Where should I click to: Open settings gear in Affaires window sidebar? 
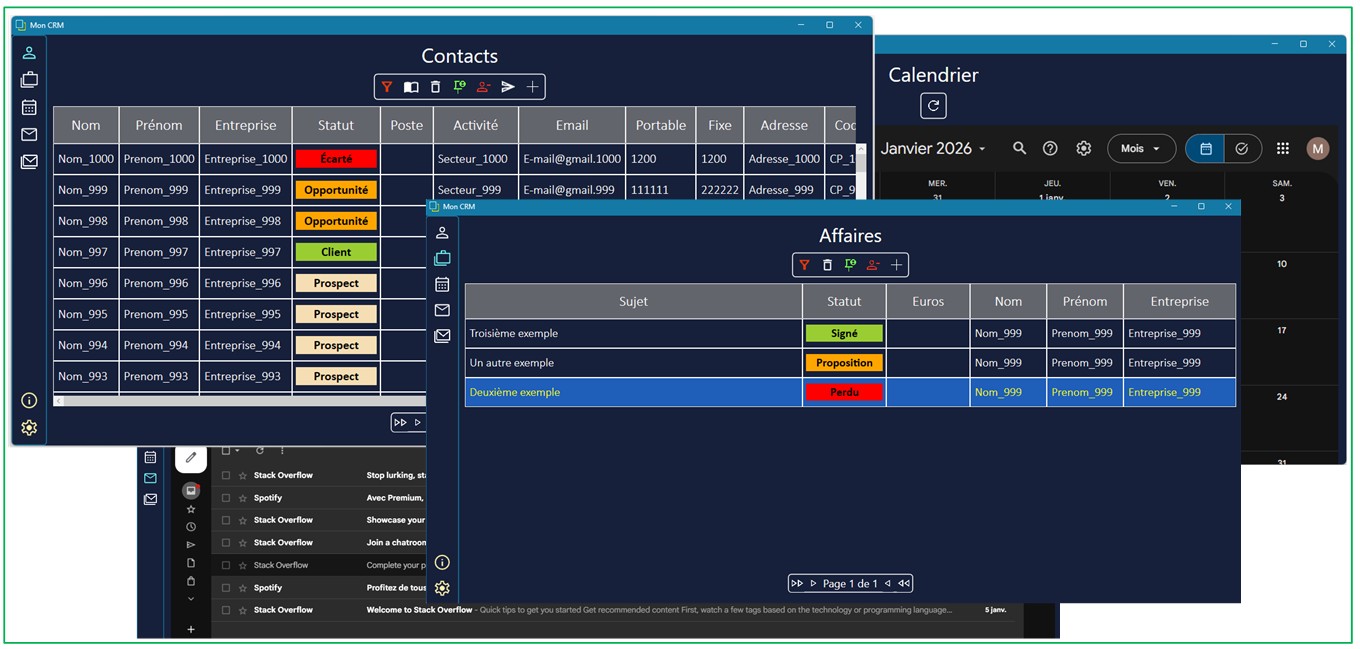tap(442, 588)
